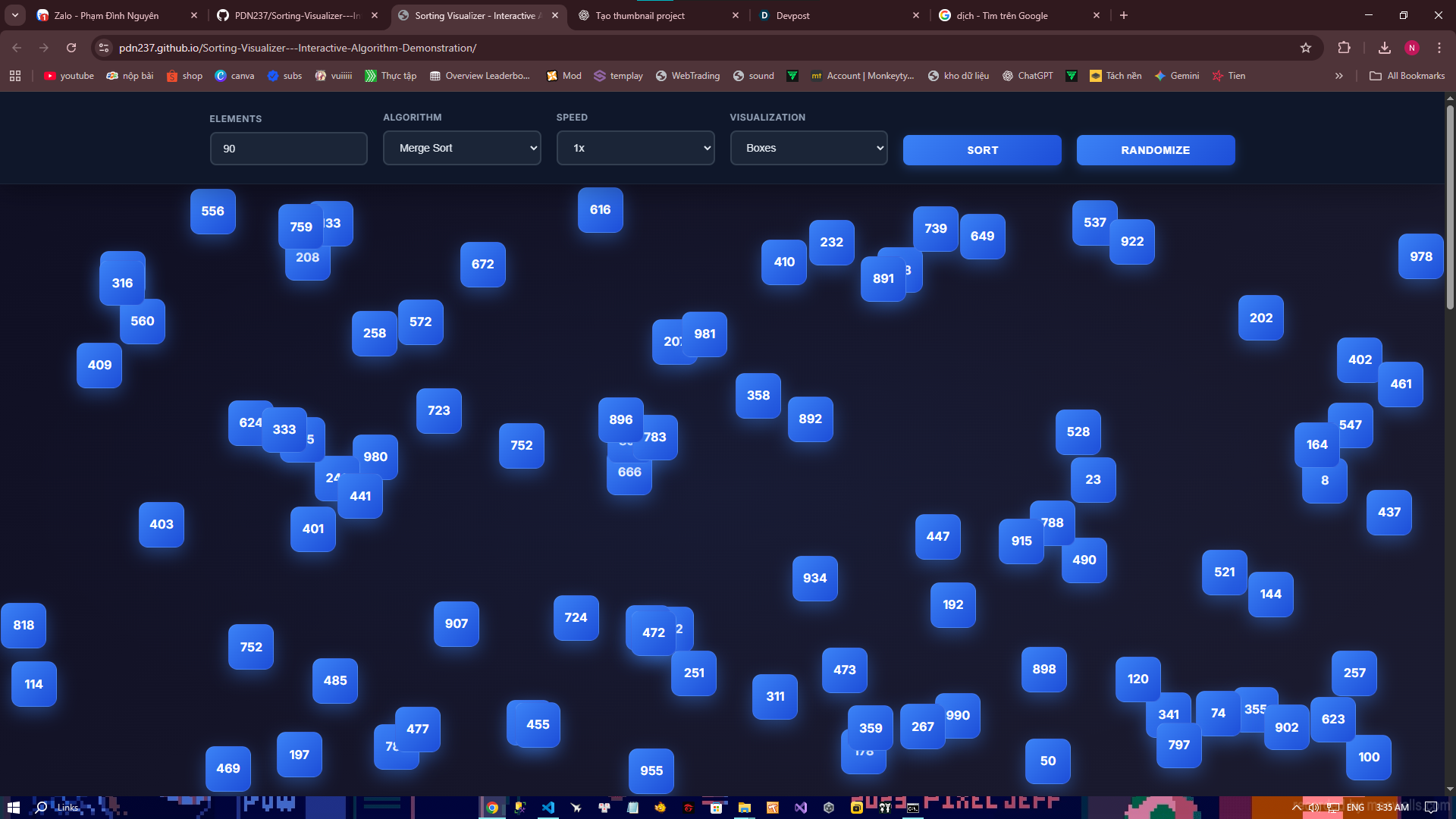Open view site information icon
Image resolution: width=1456 pixels, height=819 pixels.
(104, 48)
